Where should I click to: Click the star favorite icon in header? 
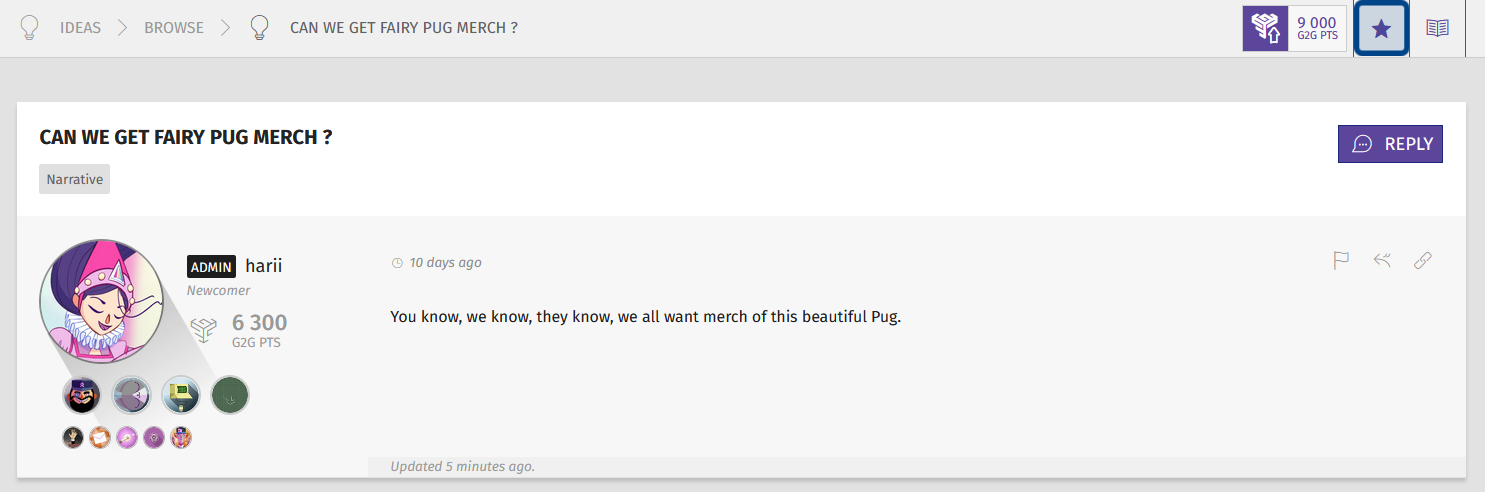click(x=1381, y=28)
